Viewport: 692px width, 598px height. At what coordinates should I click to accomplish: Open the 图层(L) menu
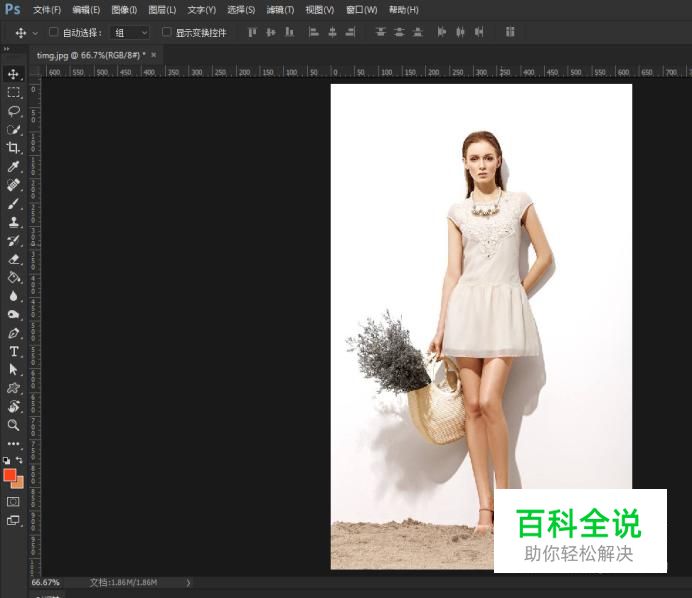161,10
